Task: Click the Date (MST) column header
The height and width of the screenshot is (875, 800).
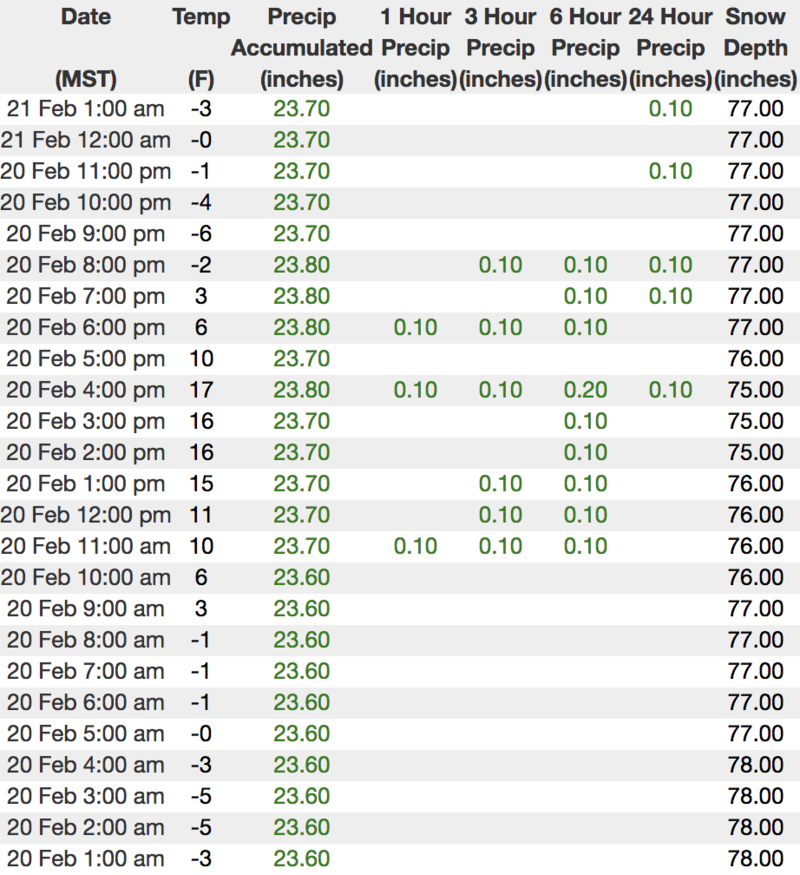Action: (x=85, y=47)
